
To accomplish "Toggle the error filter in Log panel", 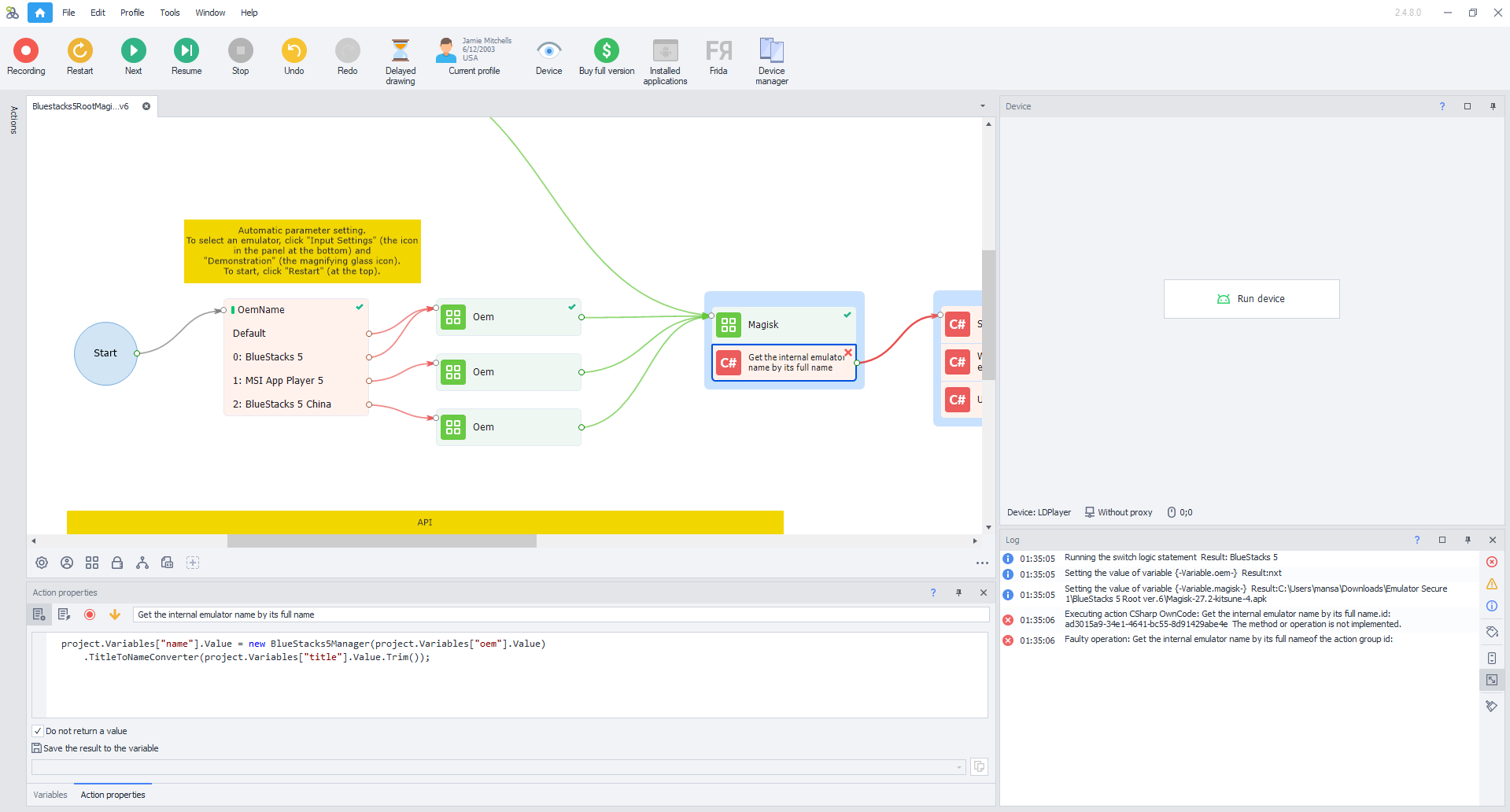I will pos(1491,562).
